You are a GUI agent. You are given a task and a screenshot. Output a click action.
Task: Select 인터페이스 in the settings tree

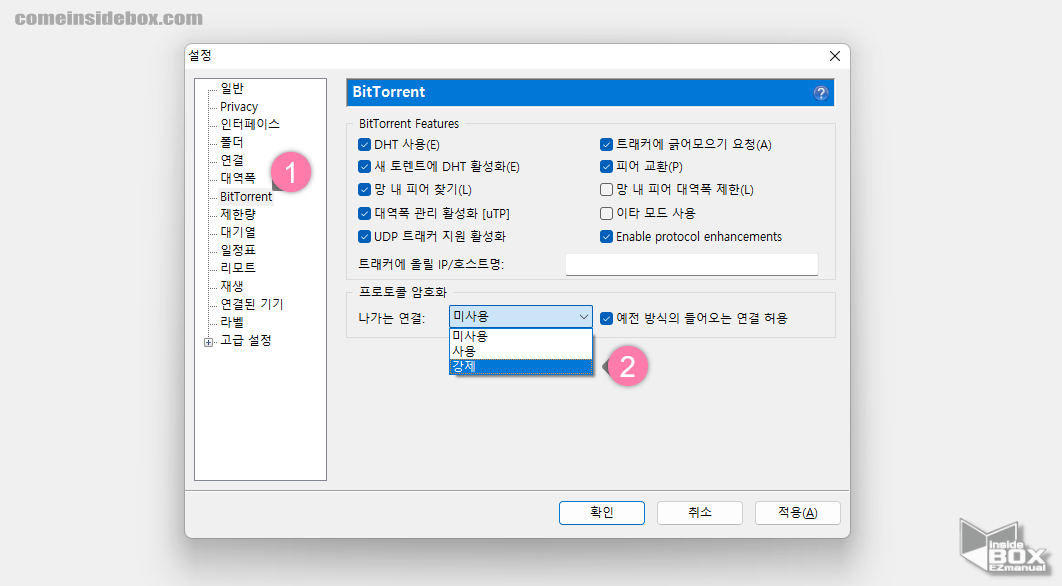(249, 124)
